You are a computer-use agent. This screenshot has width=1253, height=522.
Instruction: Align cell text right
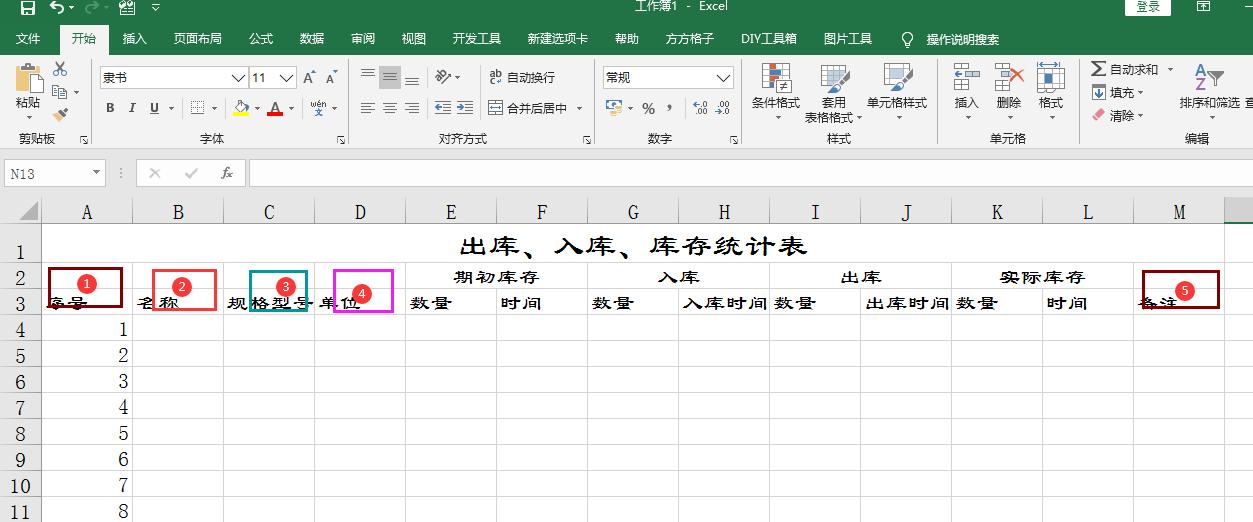[x=412, y=108]
